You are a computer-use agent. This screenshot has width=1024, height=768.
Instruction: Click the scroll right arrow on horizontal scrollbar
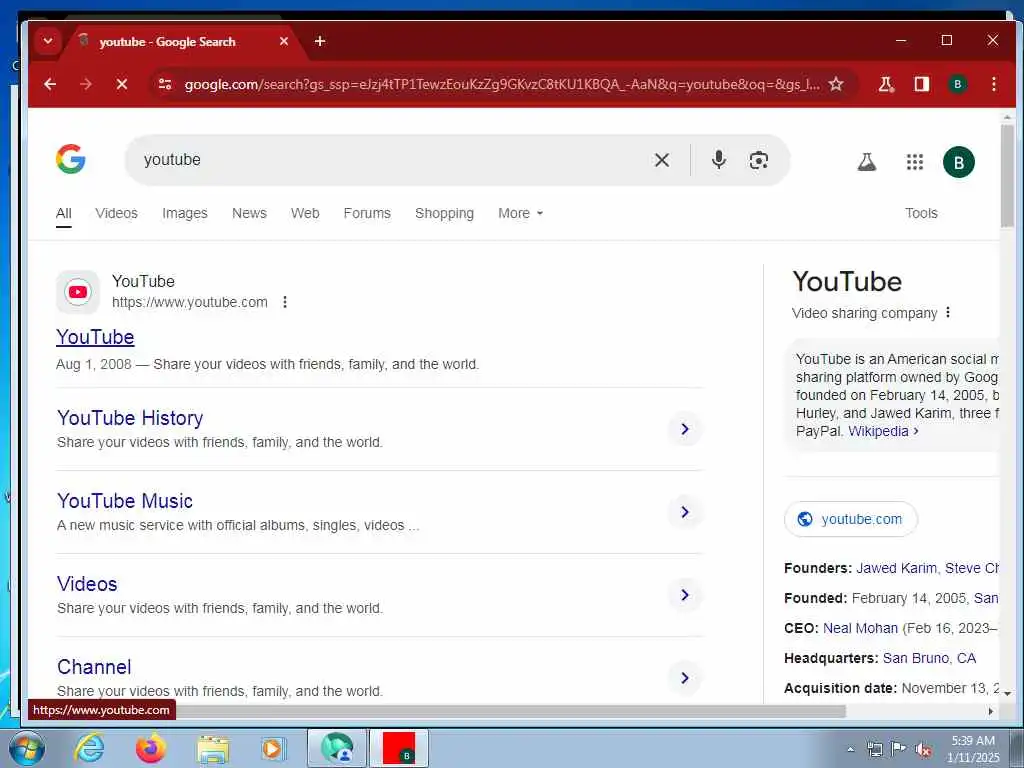pyautogui.click(x=991, y=711)
